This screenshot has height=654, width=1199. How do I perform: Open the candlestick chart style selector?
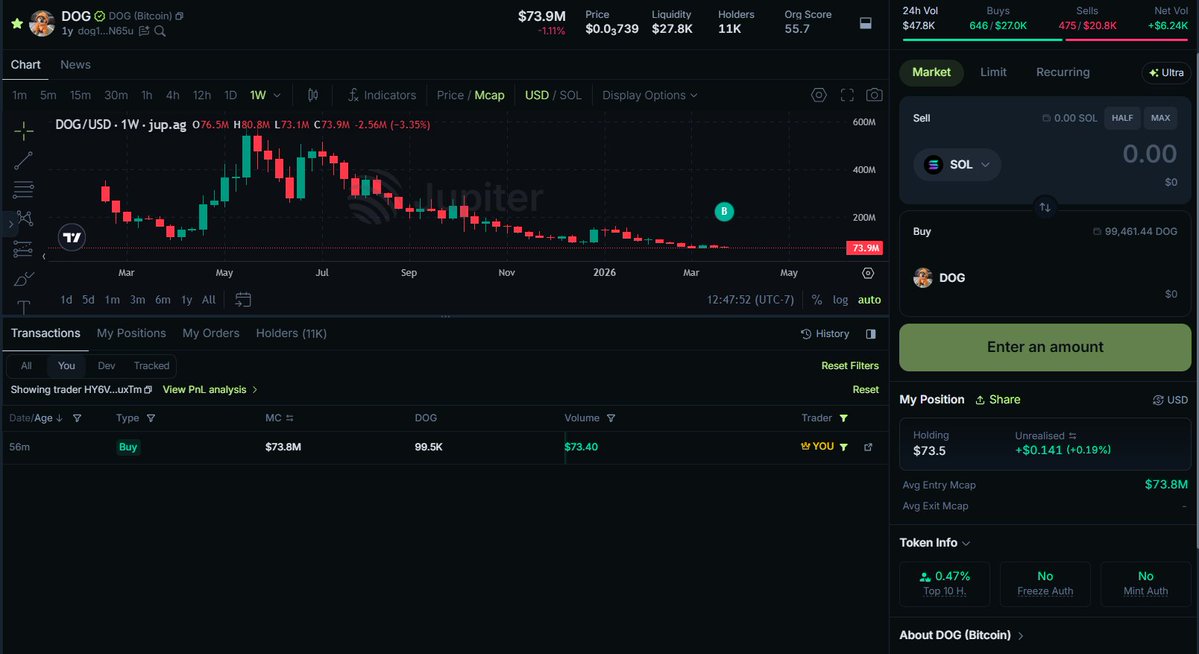[x=313, y=95]
